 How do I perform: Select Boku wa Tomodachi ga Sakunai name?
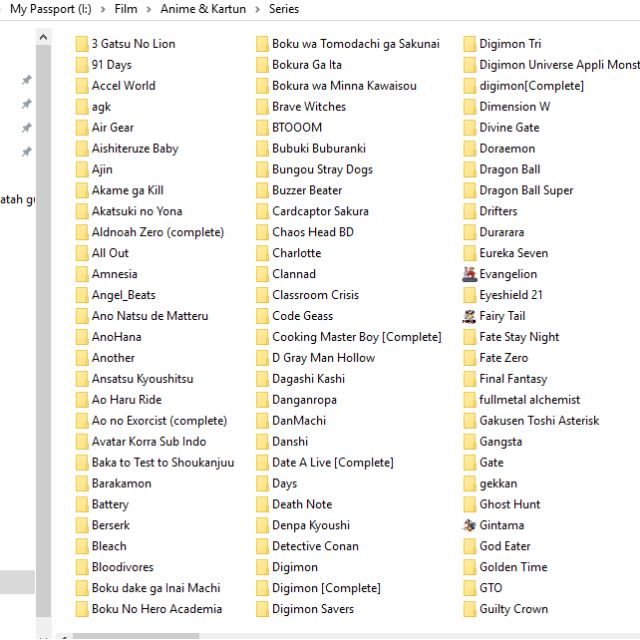point(356,44)
